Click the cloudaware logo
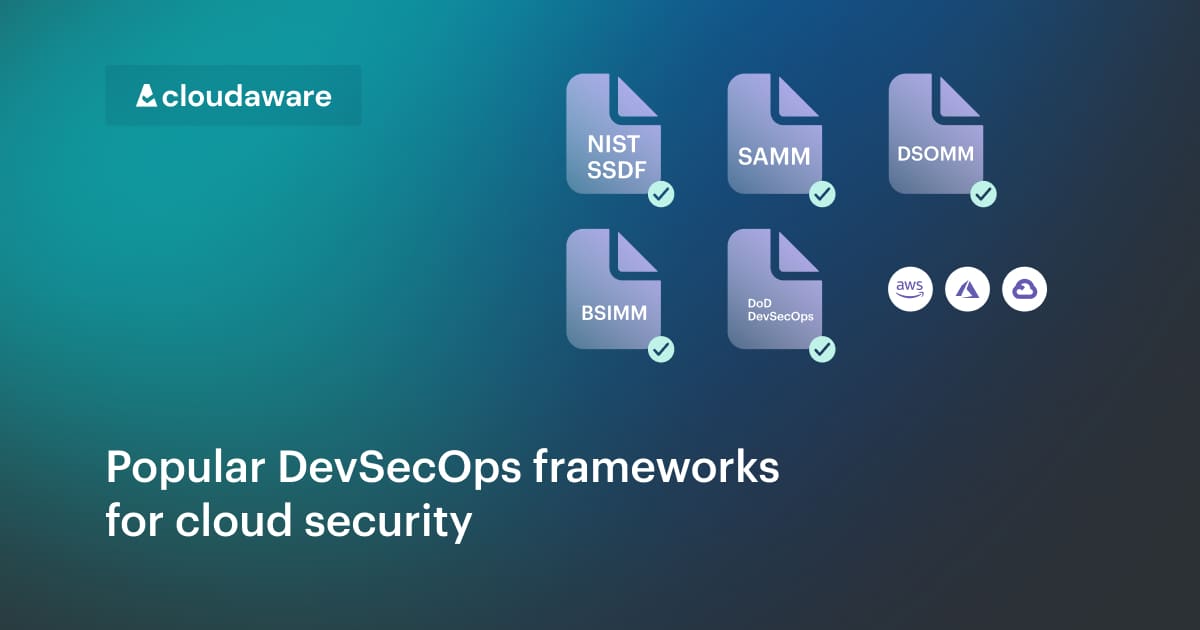Viewport: 1200px width, 630px height. click(233, 96)
